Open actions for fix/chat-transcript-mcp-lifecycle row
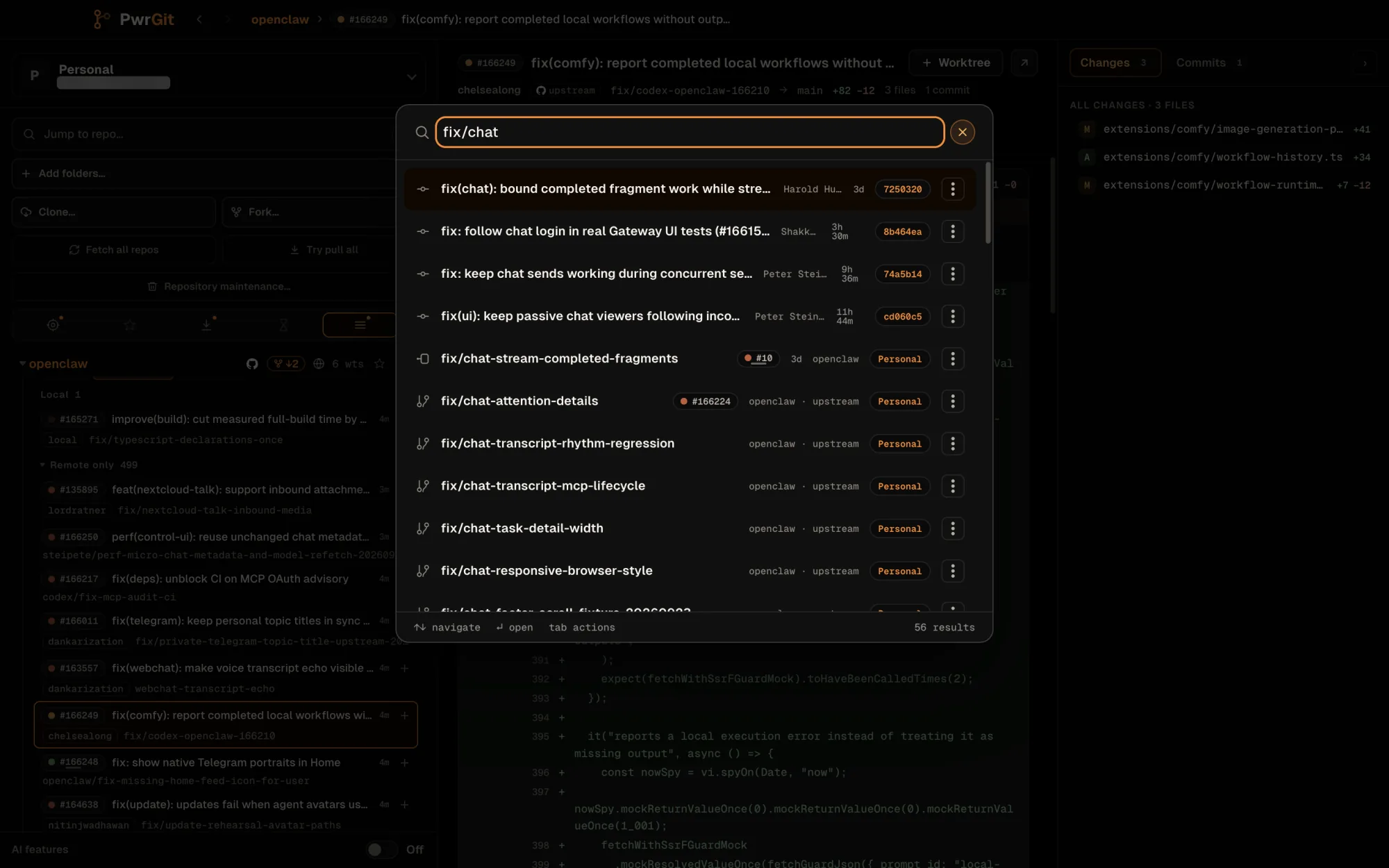 [x=952, y=485]
